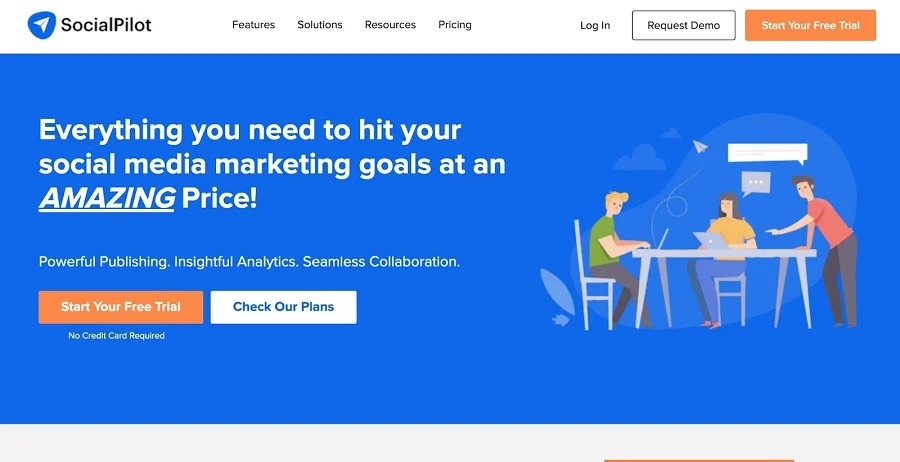The image size is (900, 462).
Task: Select the Check Our Plans button
Action: coord(283,307)
